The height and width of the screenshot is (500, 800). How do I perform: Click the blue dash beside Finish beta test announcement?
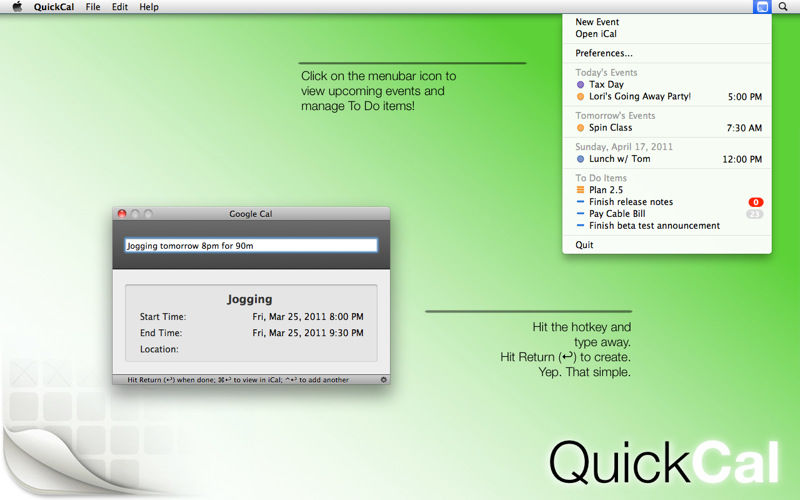580,226
